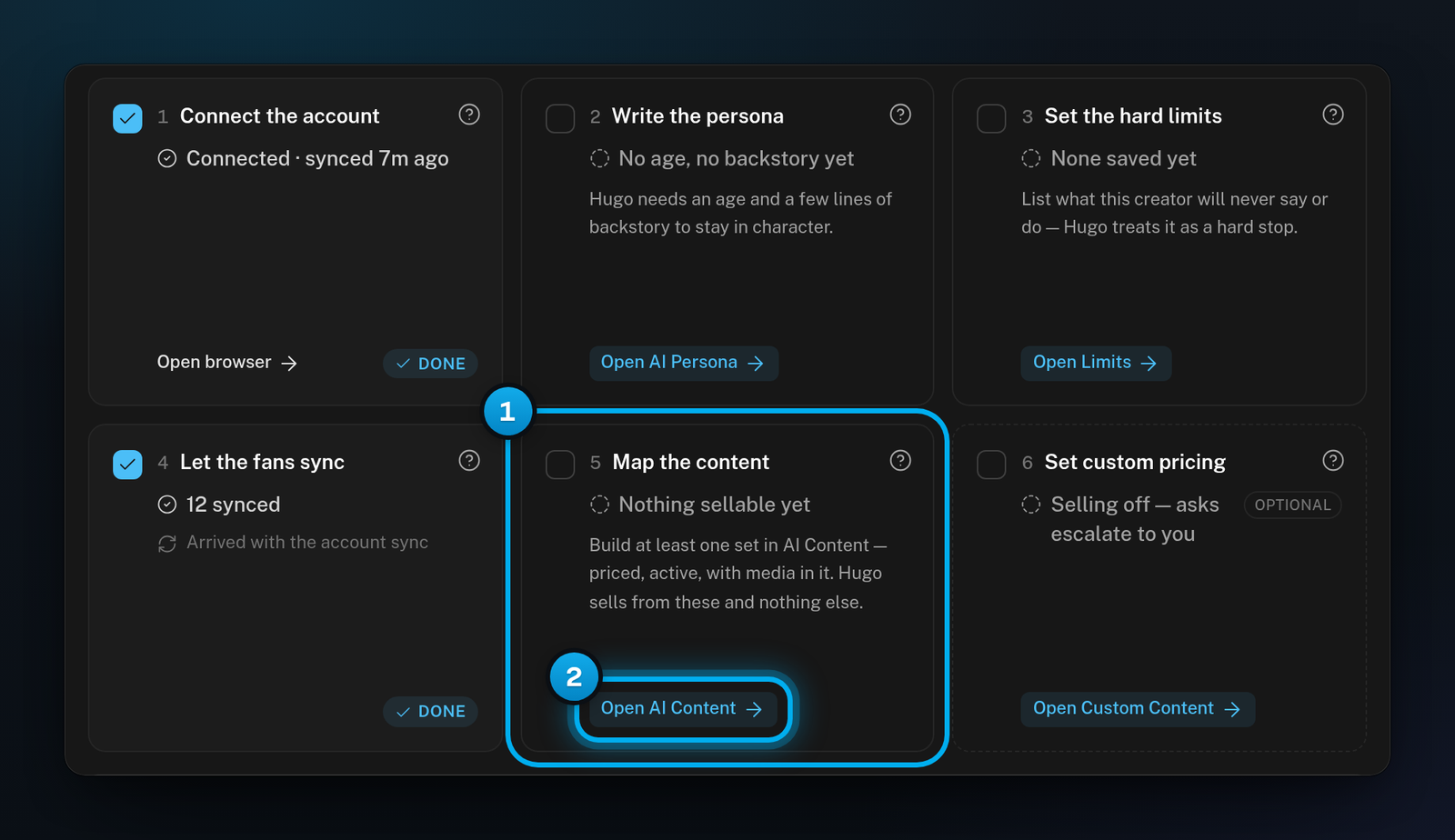Click the Open AI Persona button
The image size is (1455, 840).
[x=684, y=363]
